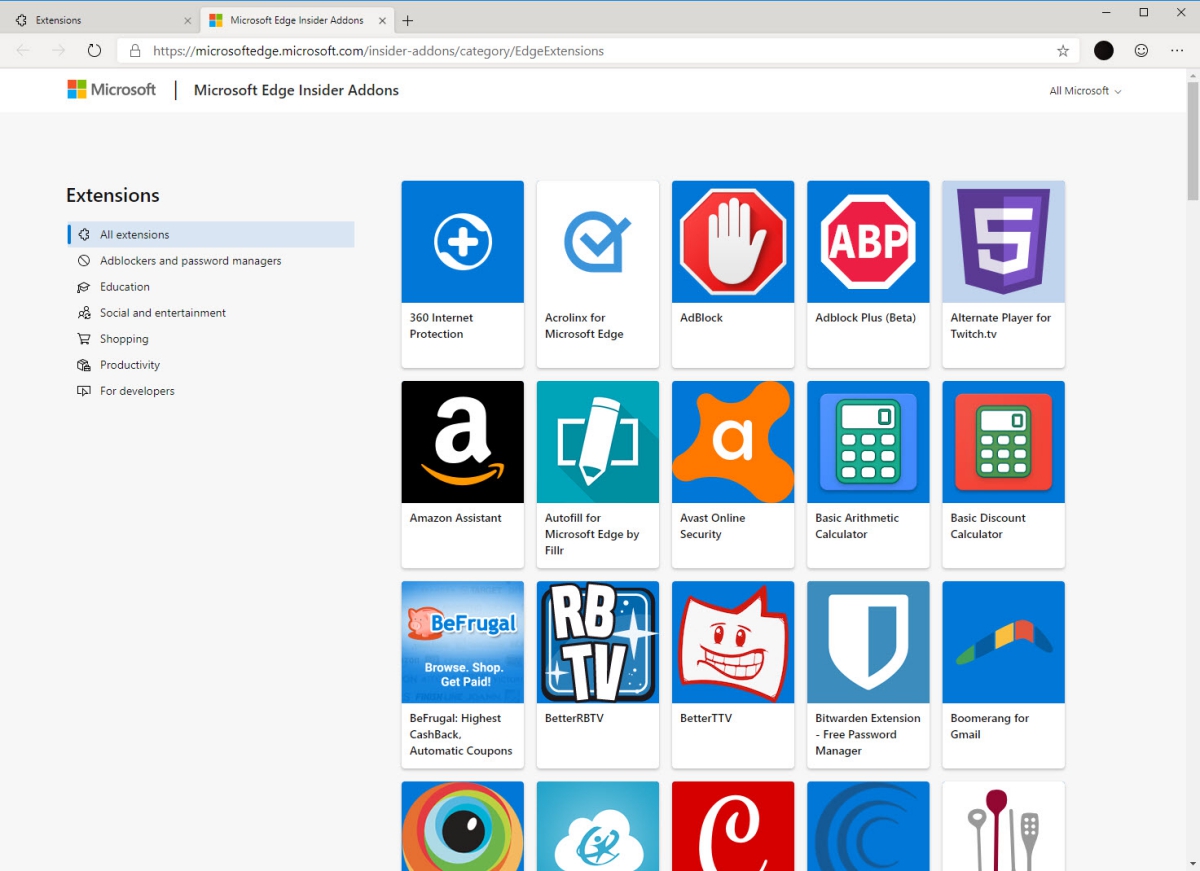Click the Microsoft logo link
Image resolution: width=1200 pixels, height=871 pixels.
click(112, 90)
